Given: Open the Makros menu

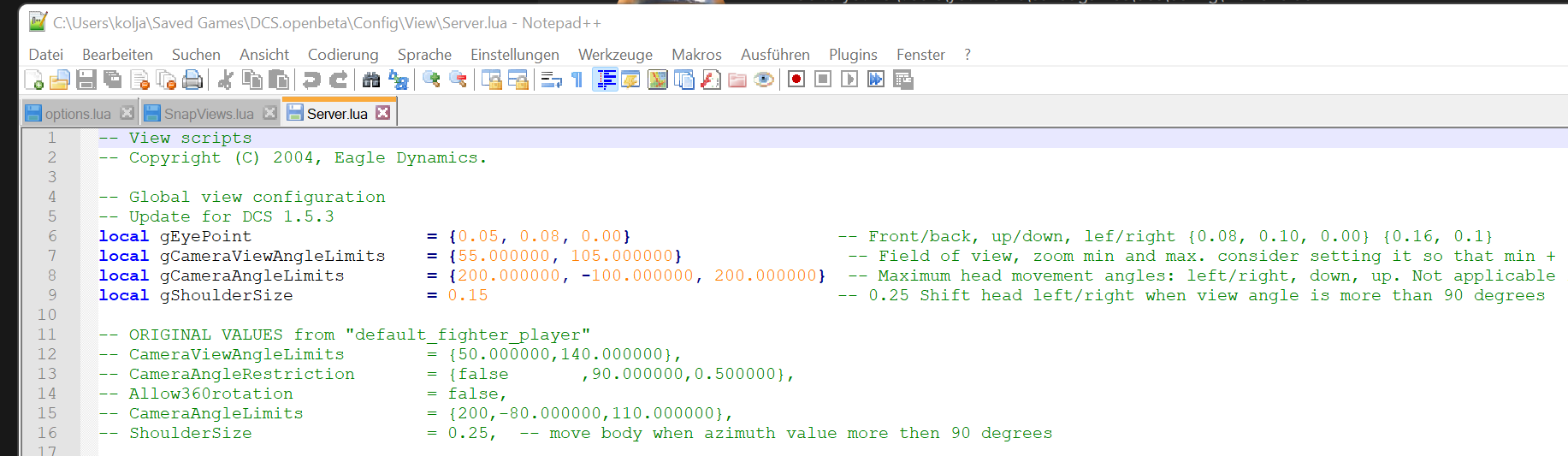Looking at the screenshot, I should (696, 55).
